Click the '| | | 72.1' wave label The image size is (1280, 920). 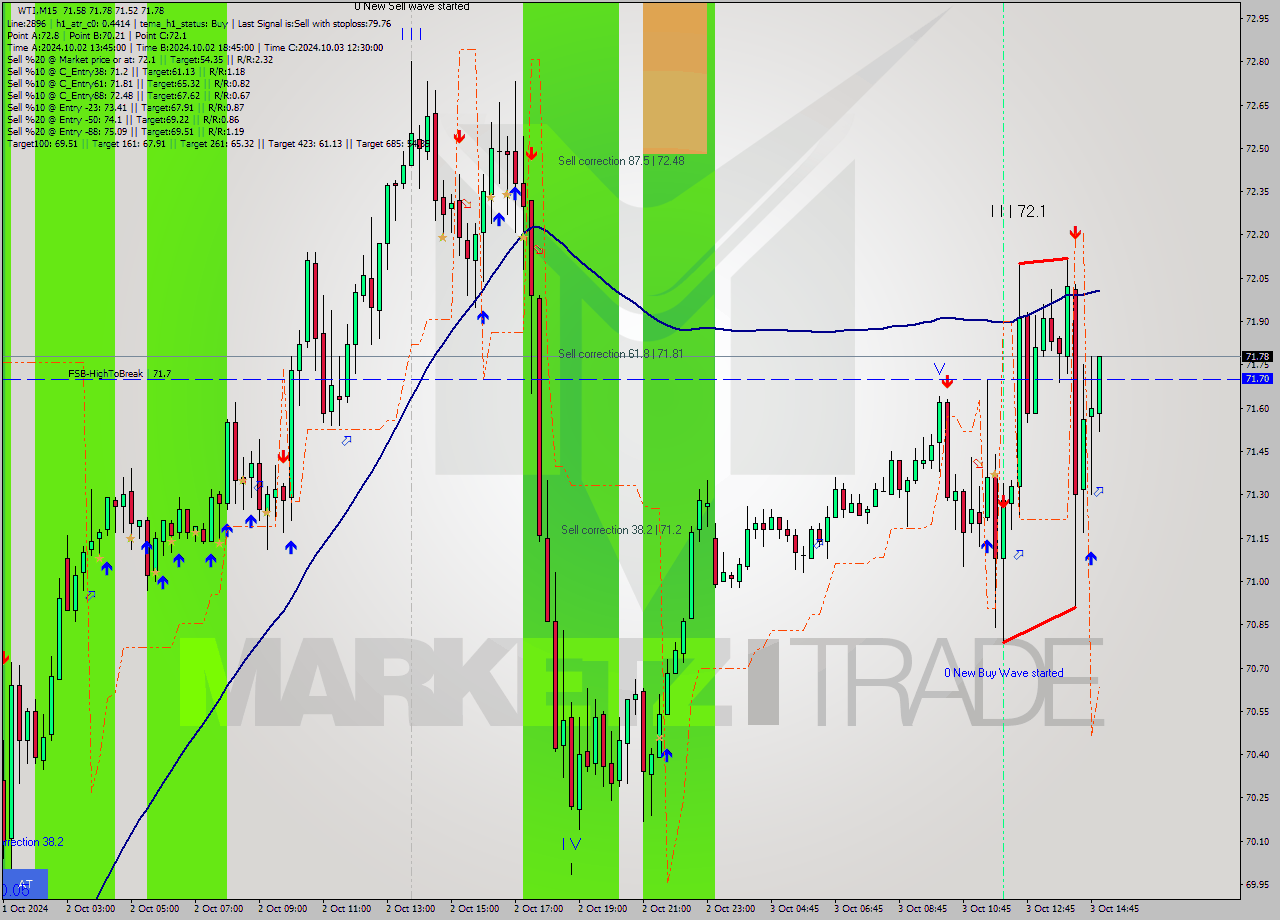pos(1018,211)
